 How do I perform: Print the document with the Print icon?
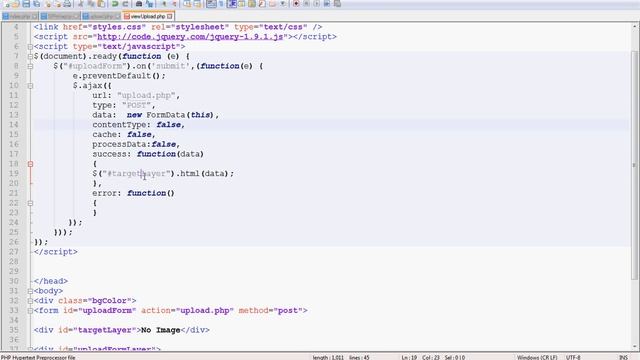(x=67, y=4)
